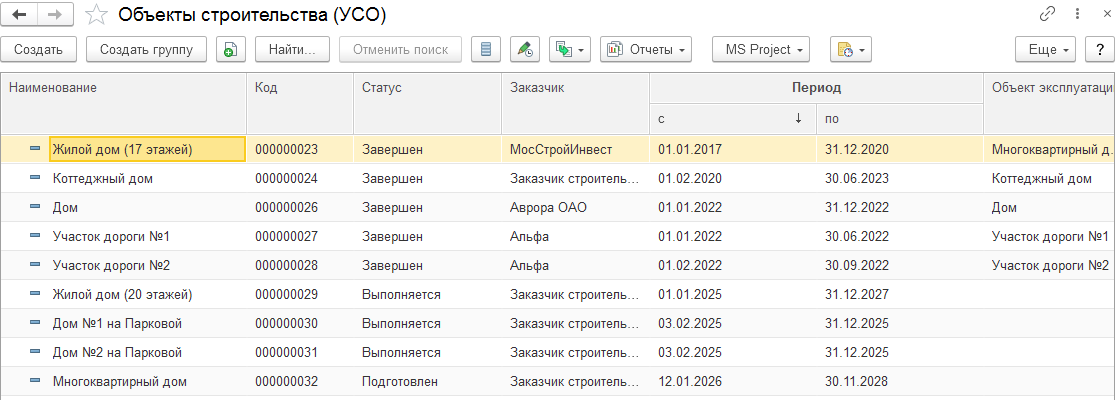The height and width of the screenshot is (400, 1116).
Task: Open the three-dots window menu
Action: coord(1074,14)
